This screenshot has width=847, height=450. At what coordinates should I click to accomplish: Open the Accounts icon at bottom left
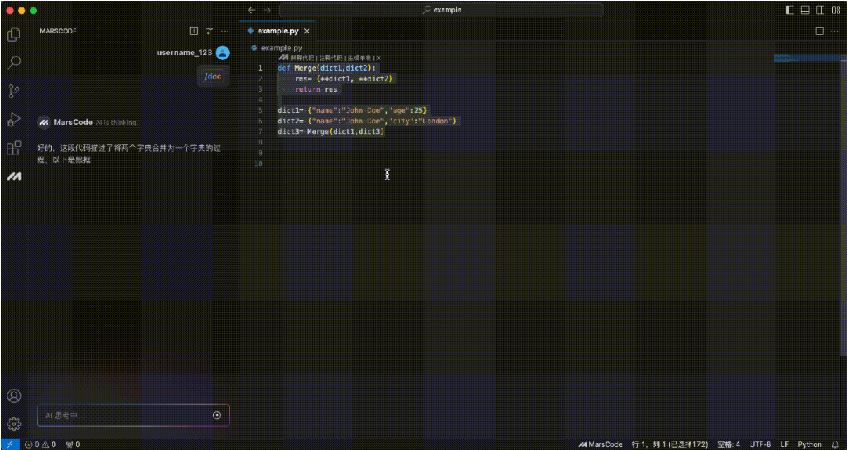(14, 396)
